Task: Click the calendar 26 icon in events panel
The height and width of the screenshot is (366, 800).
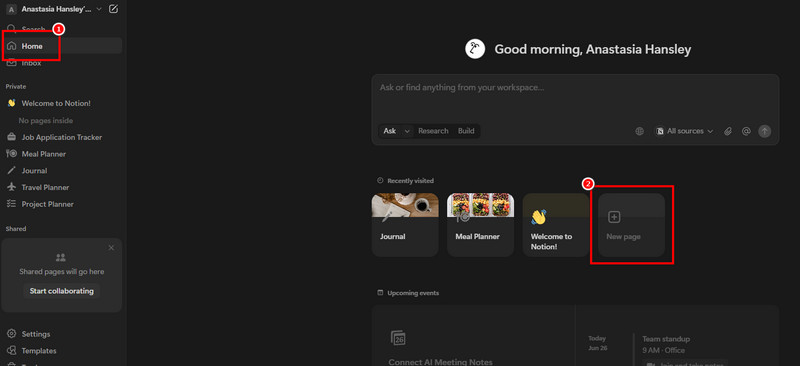Action: (397, 337)
